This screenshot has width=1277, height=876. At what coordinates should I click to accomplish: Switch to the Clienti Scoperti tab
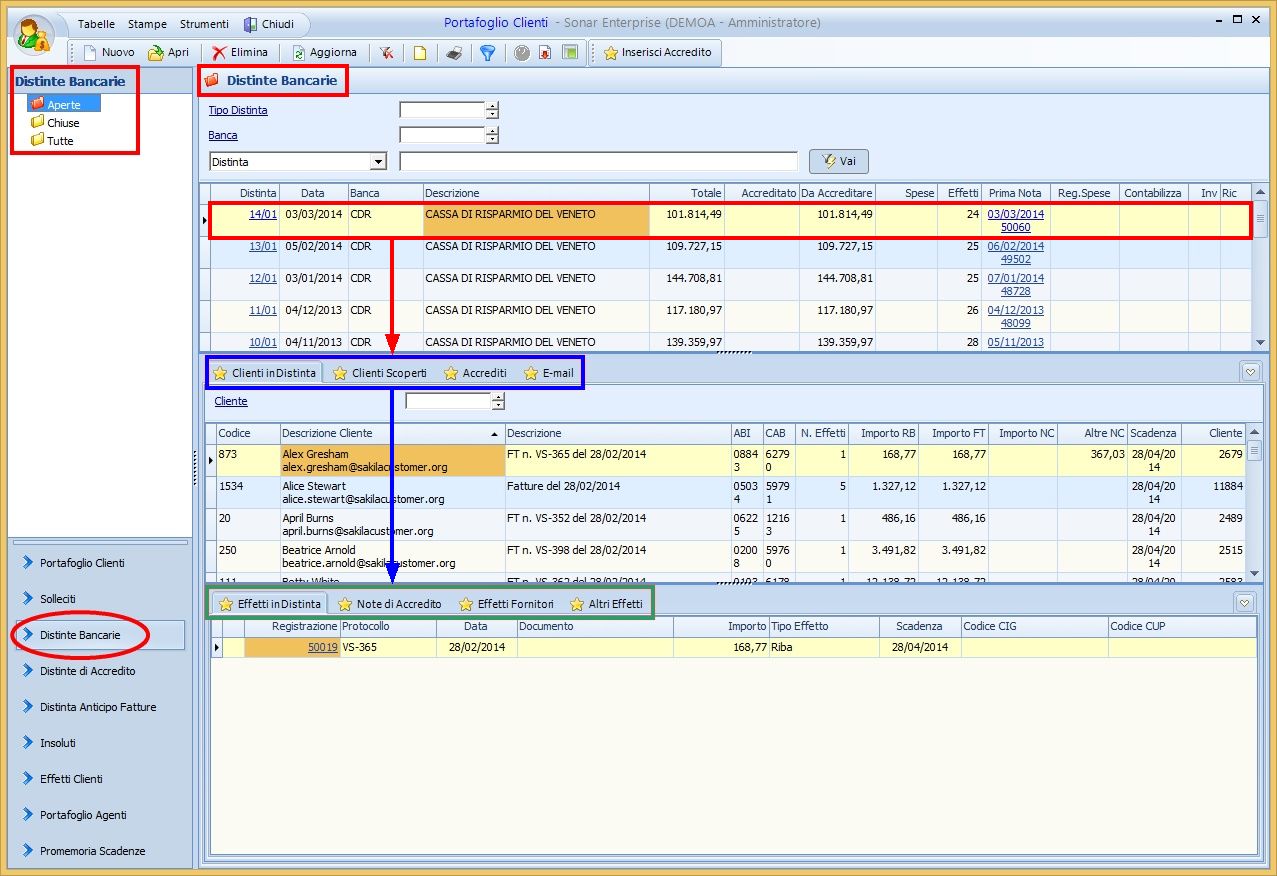coord(380,373)
